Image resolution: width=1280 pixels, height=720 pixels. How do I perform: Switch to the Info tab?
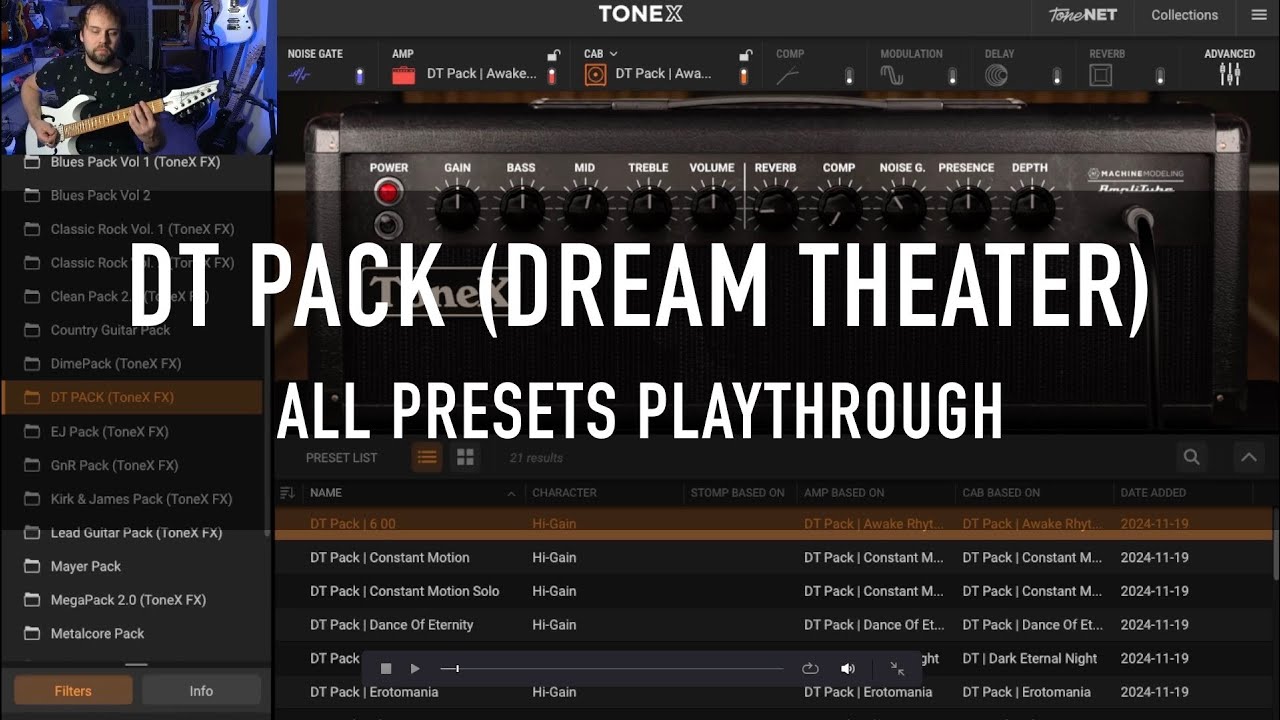click(x=201, y=691)
